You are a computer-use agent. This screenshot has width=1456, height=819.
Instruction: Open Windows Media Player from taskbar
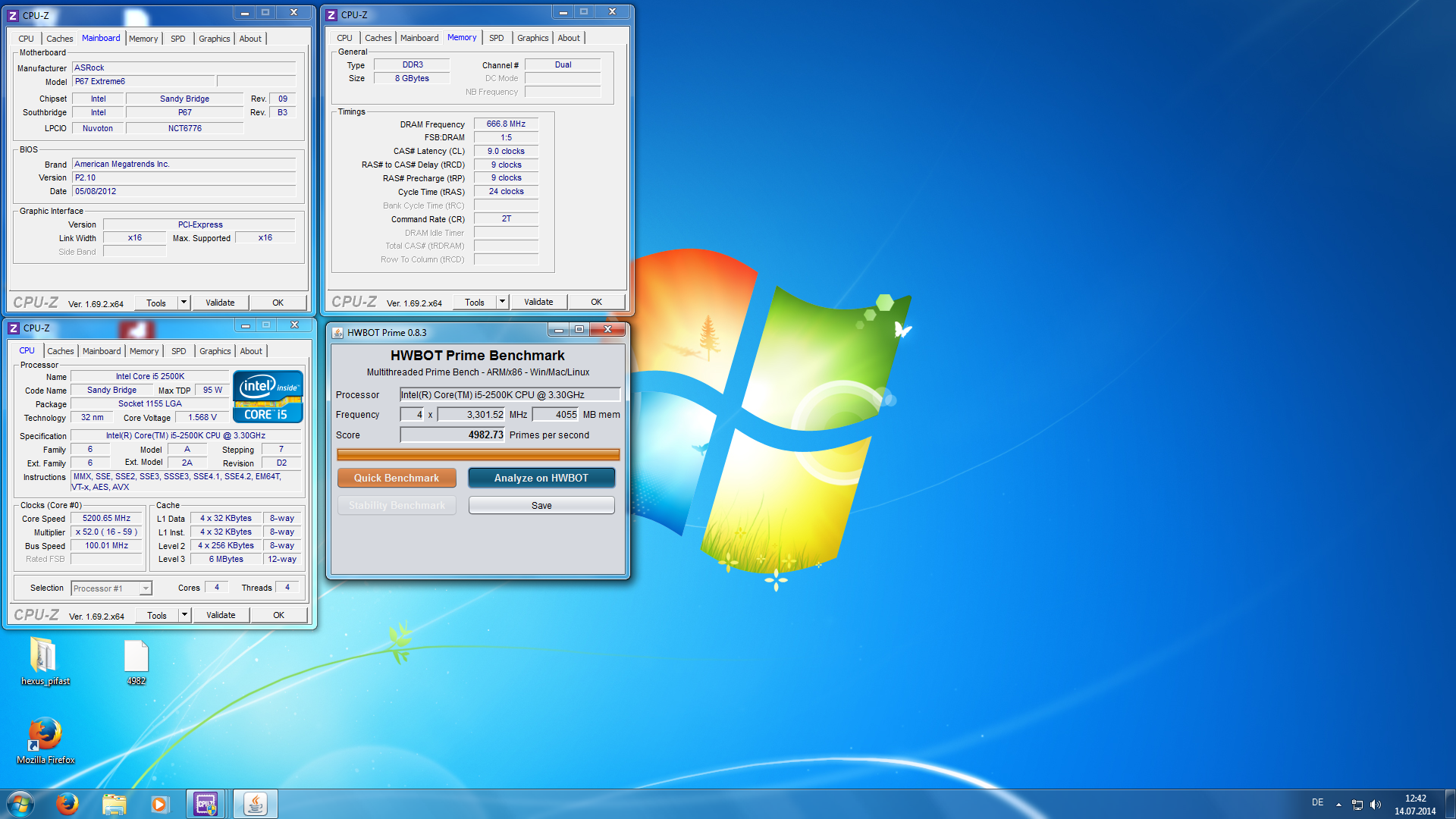coord(159,804)
